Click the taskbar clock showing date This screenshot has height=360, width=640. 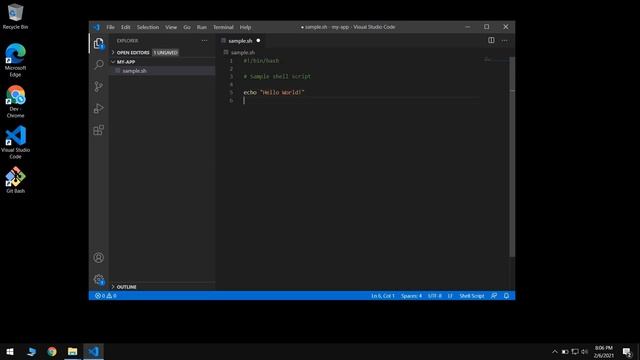(603, 351)
